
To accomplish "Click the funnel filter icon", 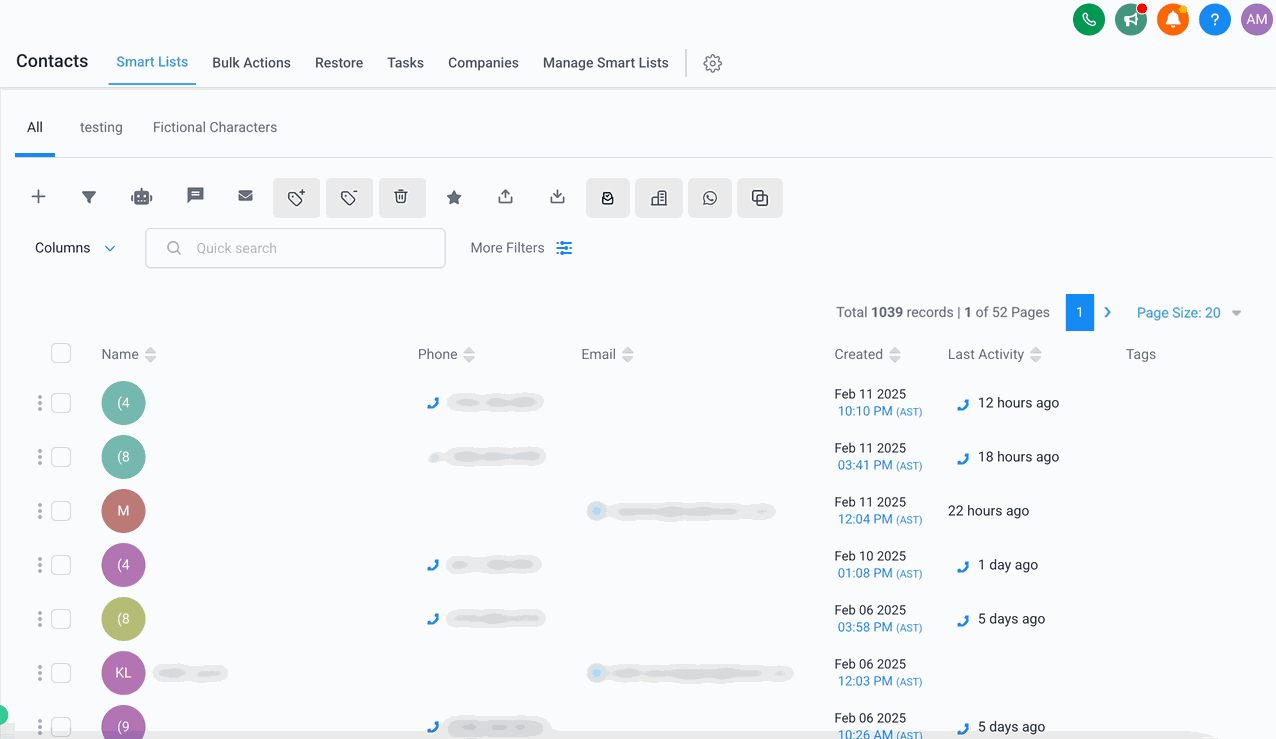I will tap(89, 197).
